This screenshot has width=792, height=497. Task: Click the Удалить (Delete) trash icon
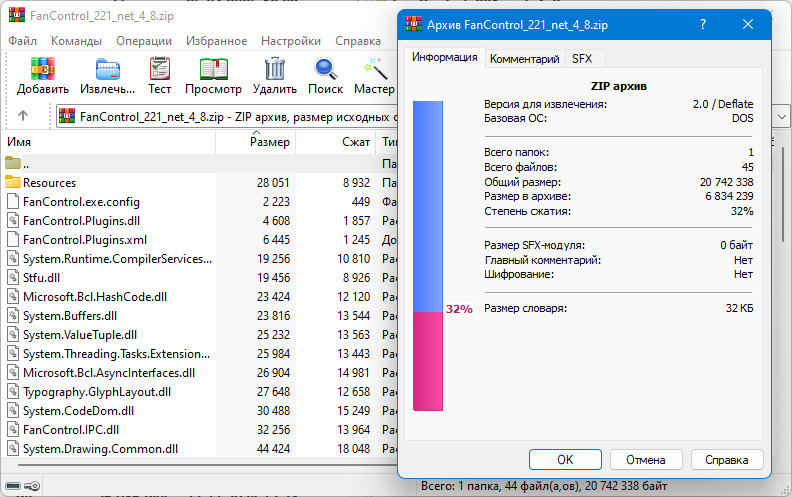[x=275, y=69]
